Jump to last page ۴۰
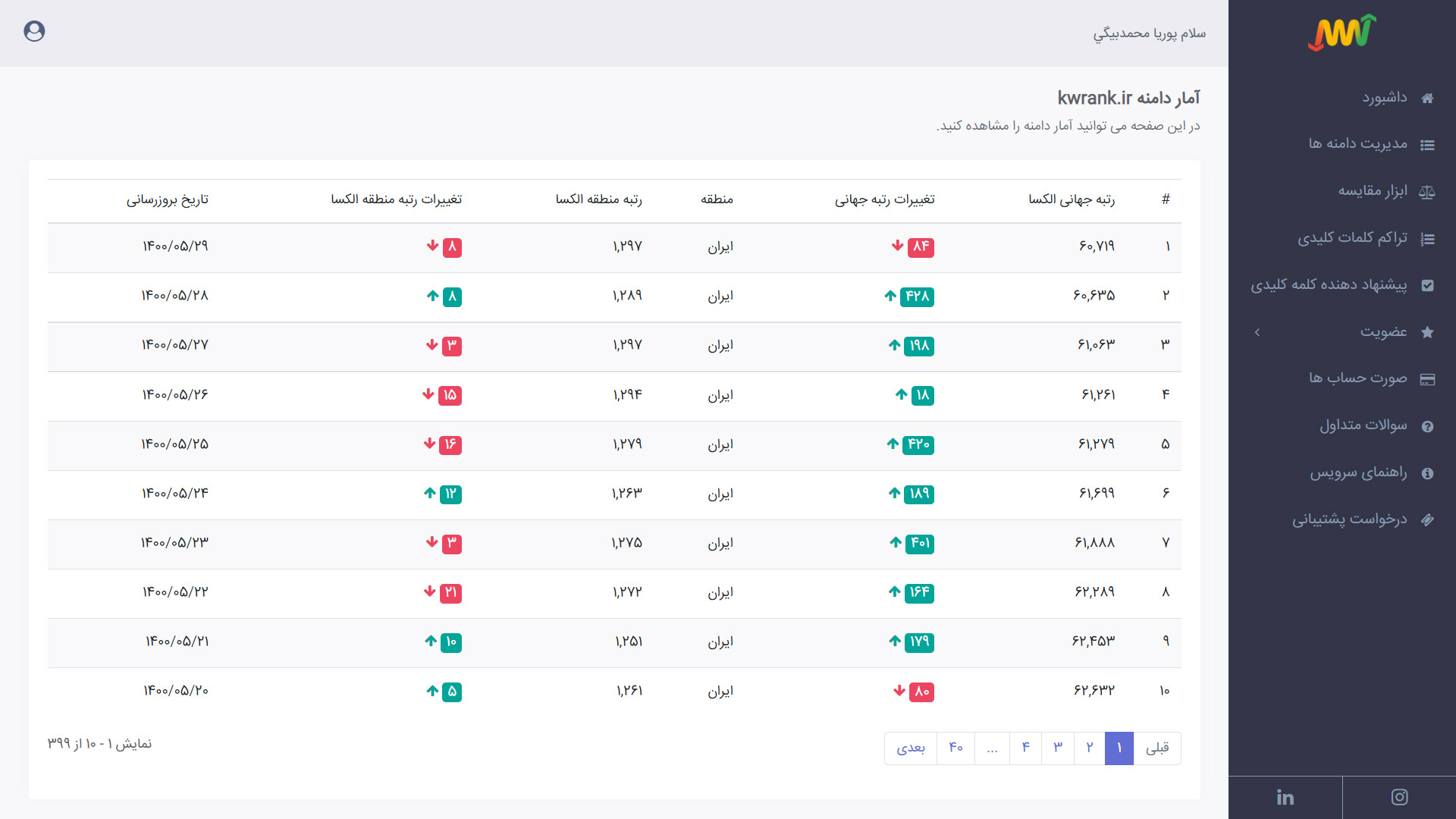 click(955, 748)
